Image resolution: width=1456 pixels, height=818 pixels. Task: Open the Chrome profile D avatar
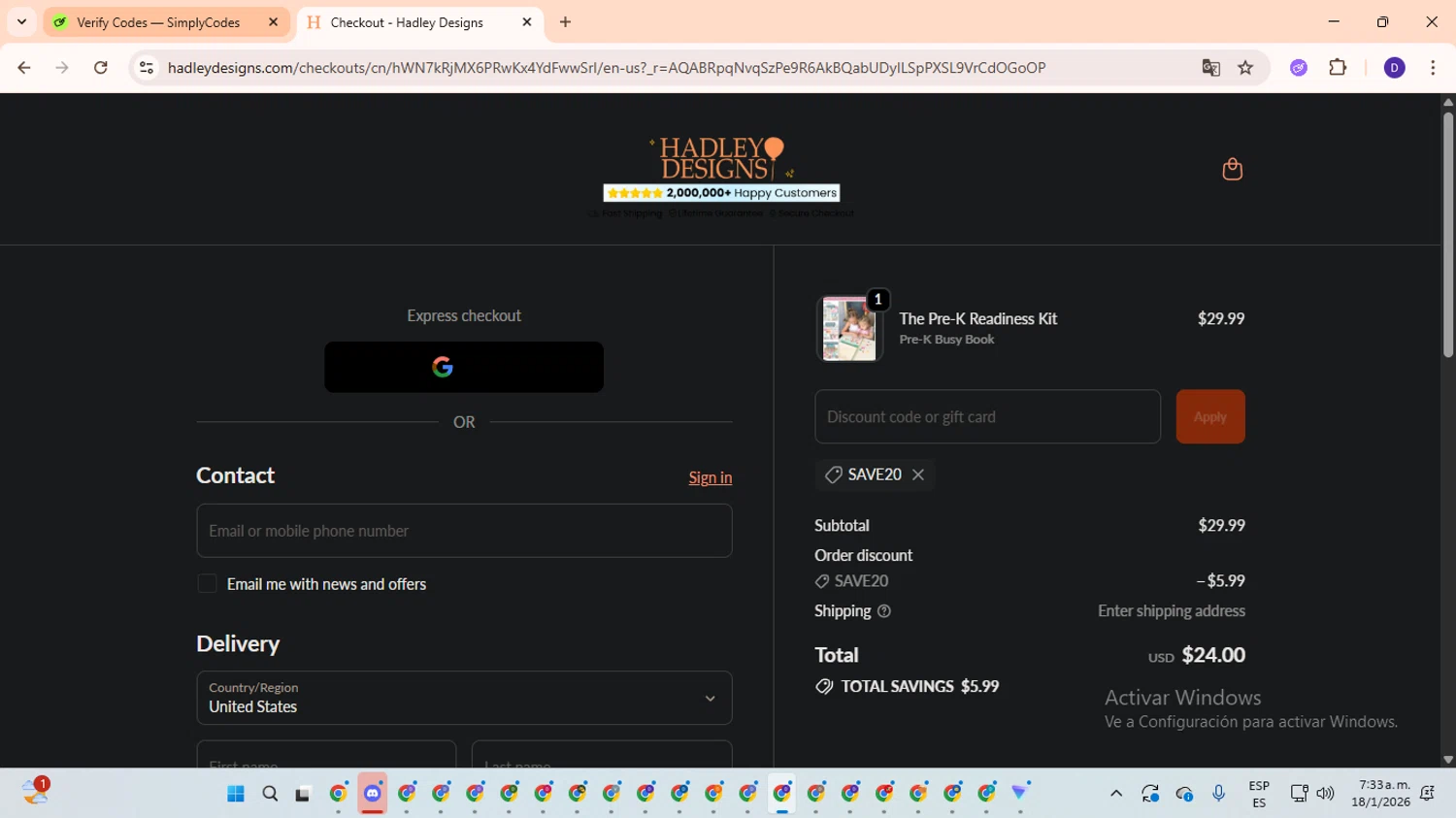(1395, 68)
